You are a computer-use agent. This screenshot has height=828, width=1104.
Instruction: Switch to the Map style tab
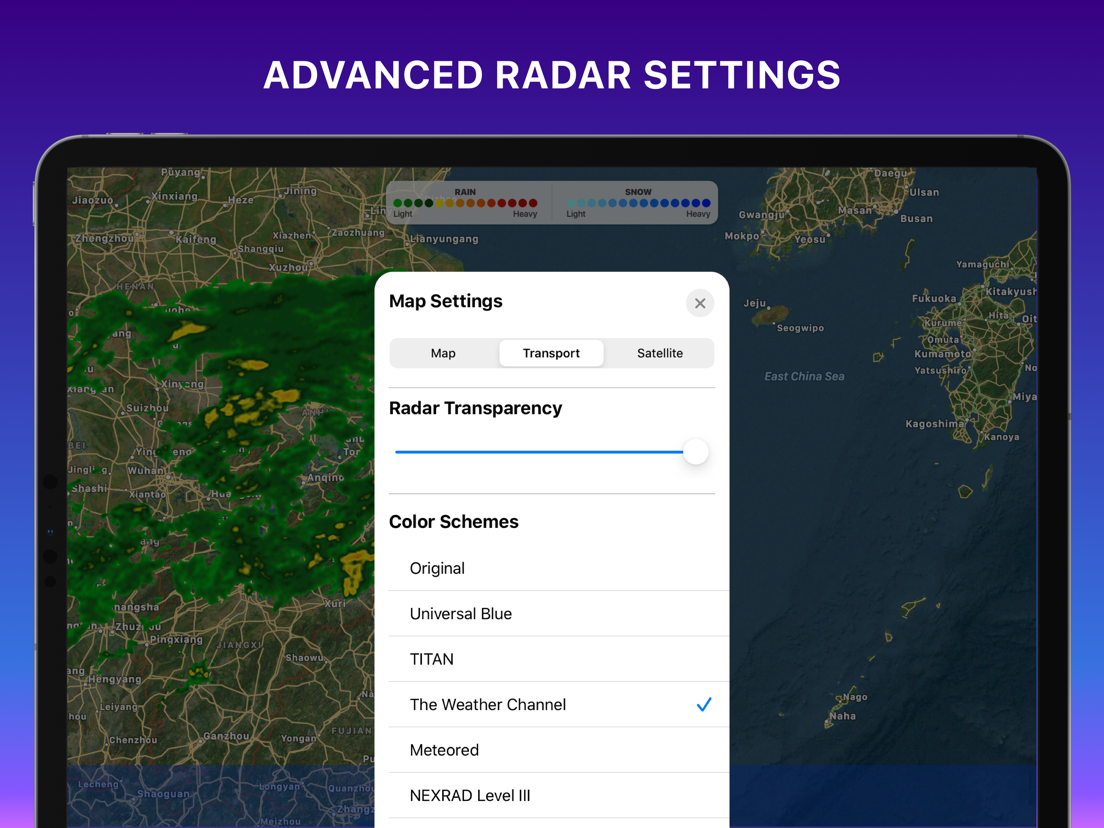click(444, 353)
